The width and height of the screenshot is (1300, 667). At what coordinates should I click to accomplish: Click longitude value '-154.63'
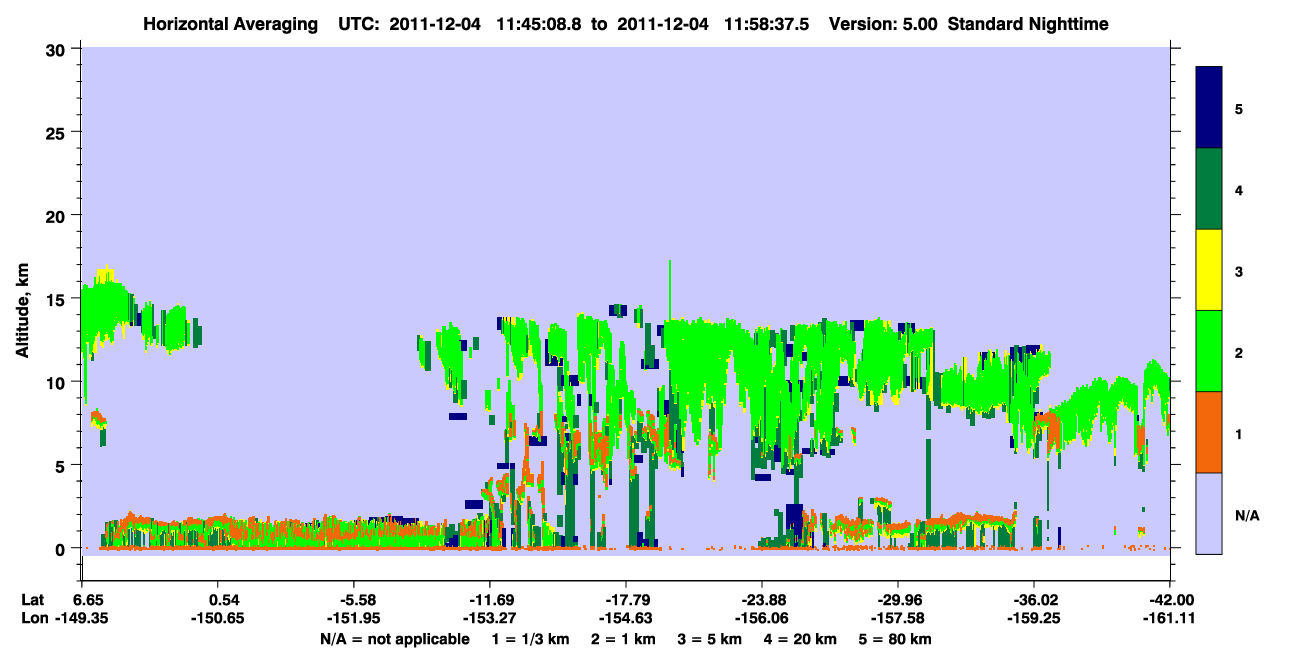(x=625, y=619)
